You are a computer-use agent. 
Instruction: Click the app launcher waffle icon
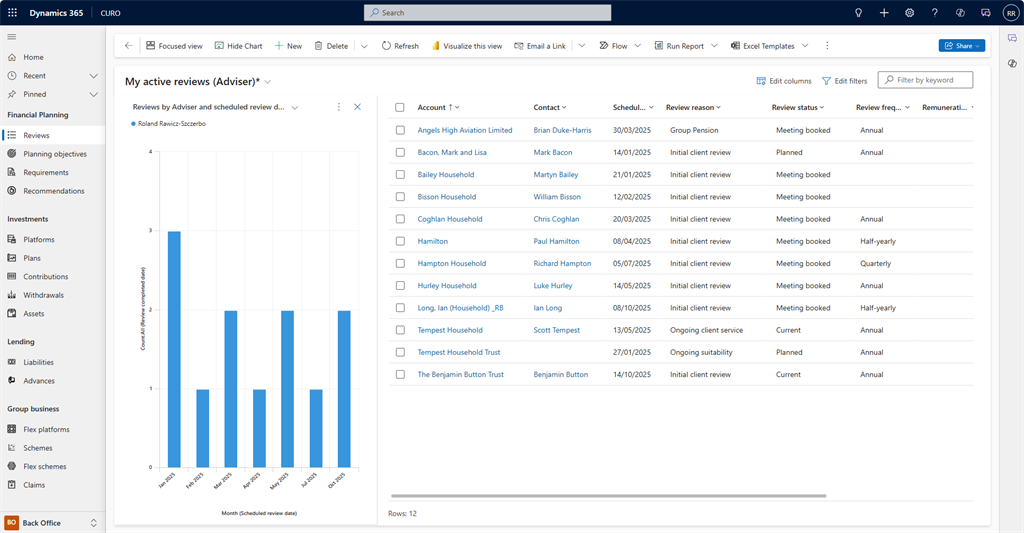coord(12,12)
